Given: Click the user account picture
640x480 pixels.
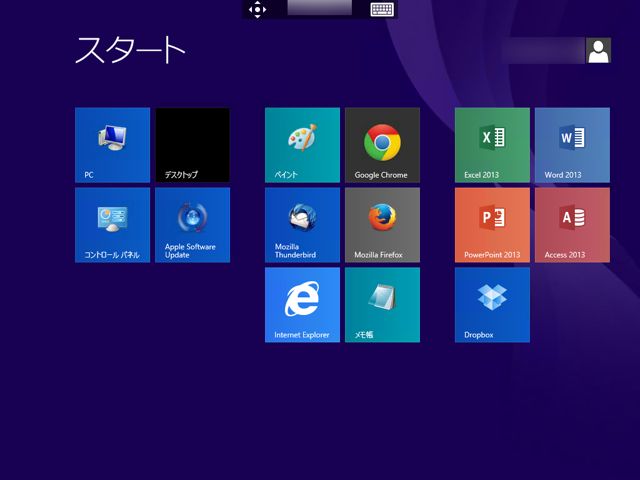Looking at the screenshot, I should tap(598, 51).
